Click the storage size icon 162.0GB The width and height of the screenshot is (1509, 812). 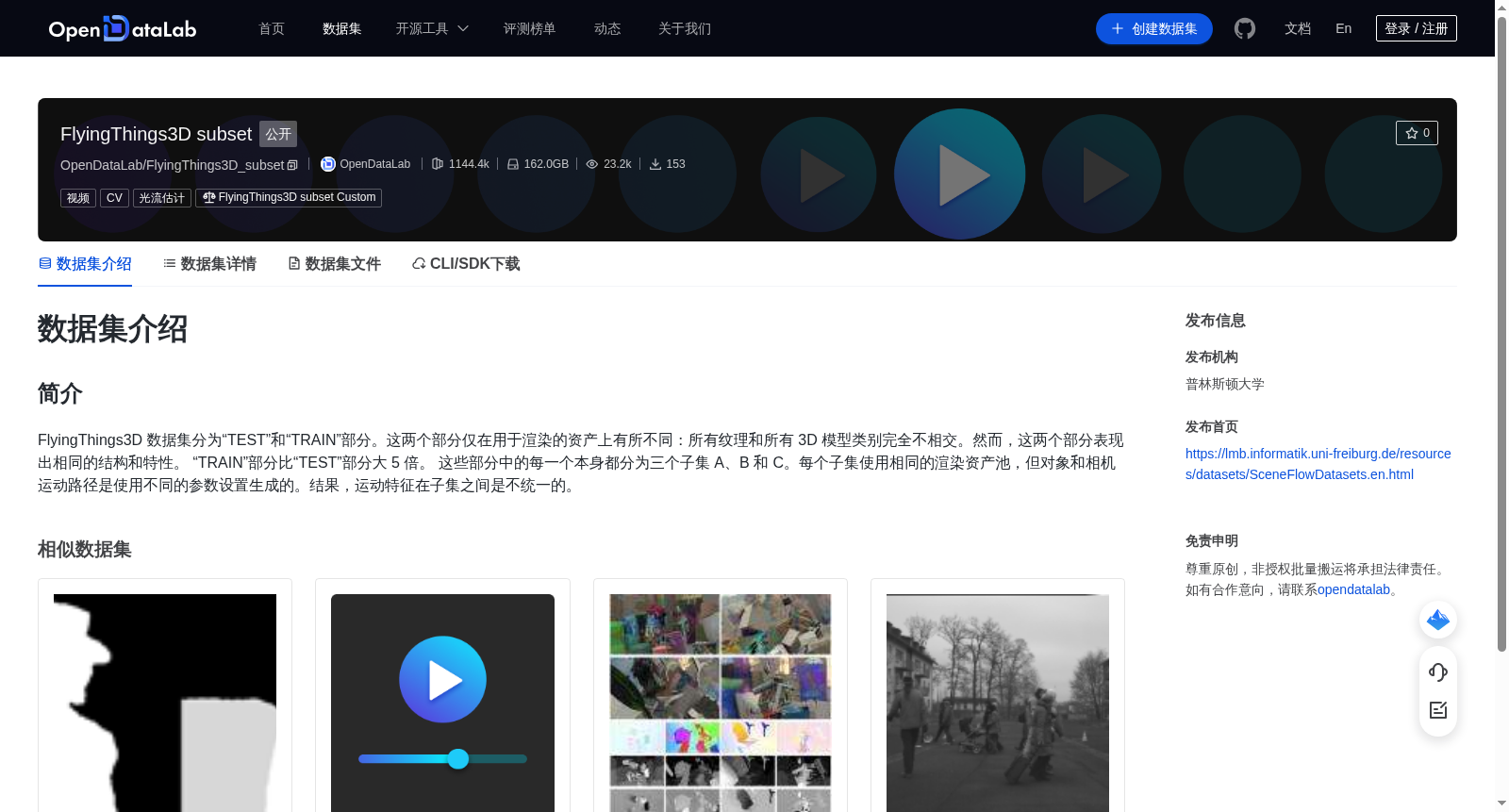point(513,164)
